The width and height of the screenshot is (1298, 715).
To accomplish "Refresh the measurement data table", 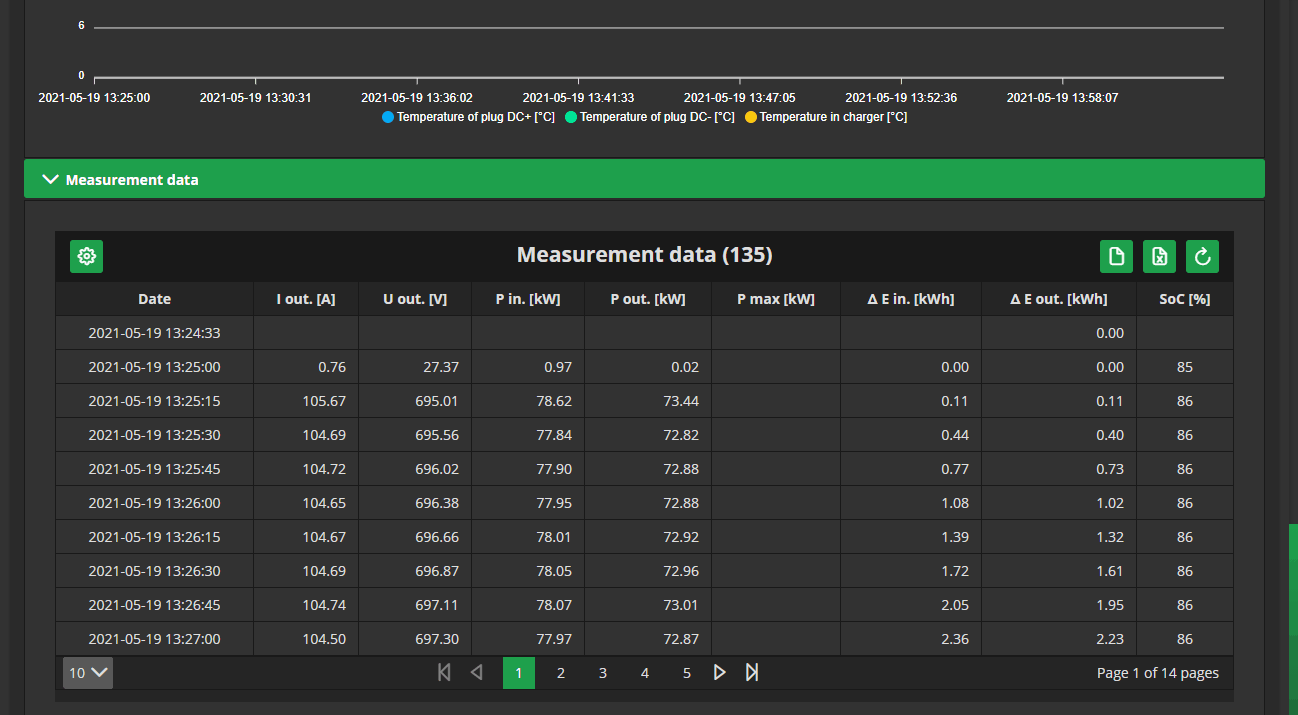I will (x=1202, y=256).
